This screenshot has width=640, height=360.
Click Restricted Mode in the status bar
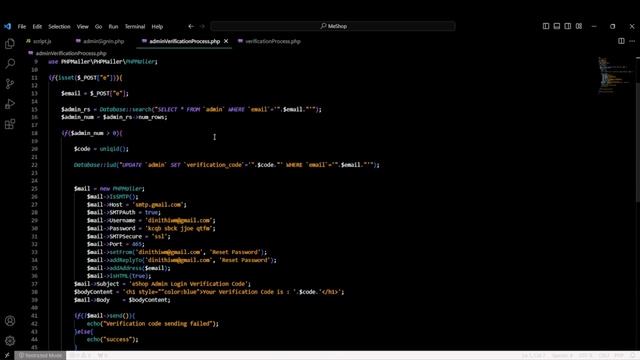pyautogui.click(x=40, y=356)
